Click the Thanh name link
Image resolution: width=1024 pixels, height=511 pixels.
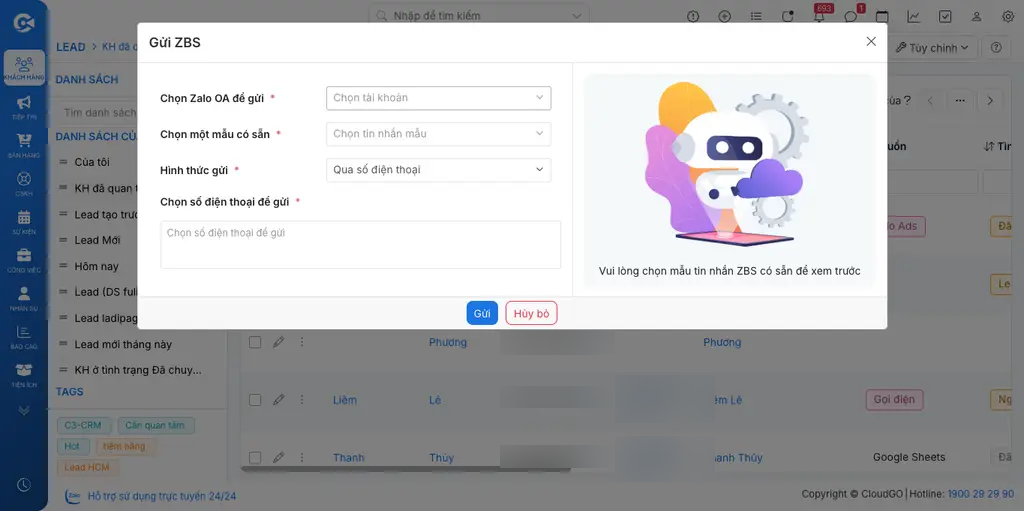pyautogui.click(x=349, y=457)
